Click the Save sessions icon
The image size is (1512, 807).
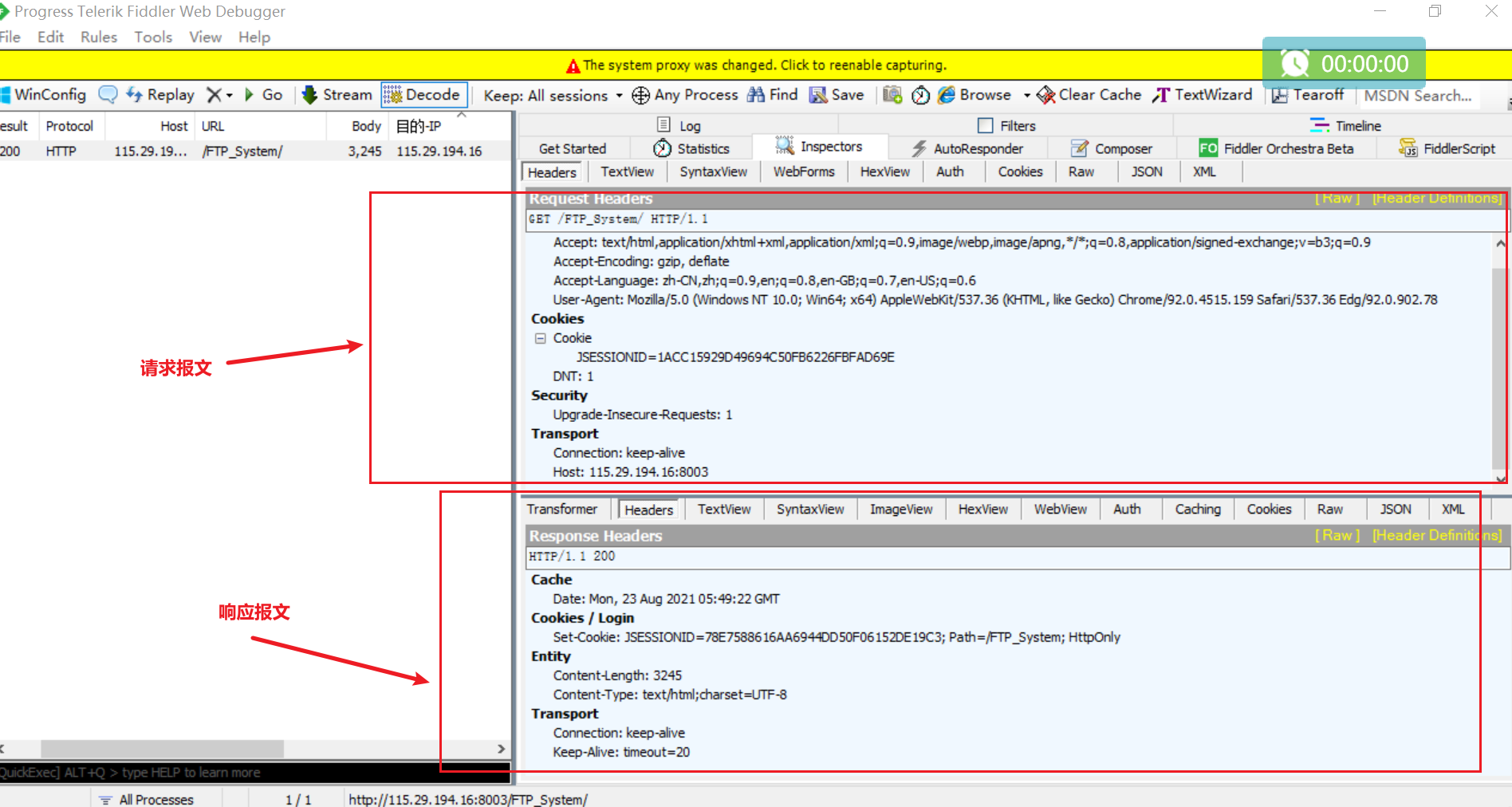point(818,95)
